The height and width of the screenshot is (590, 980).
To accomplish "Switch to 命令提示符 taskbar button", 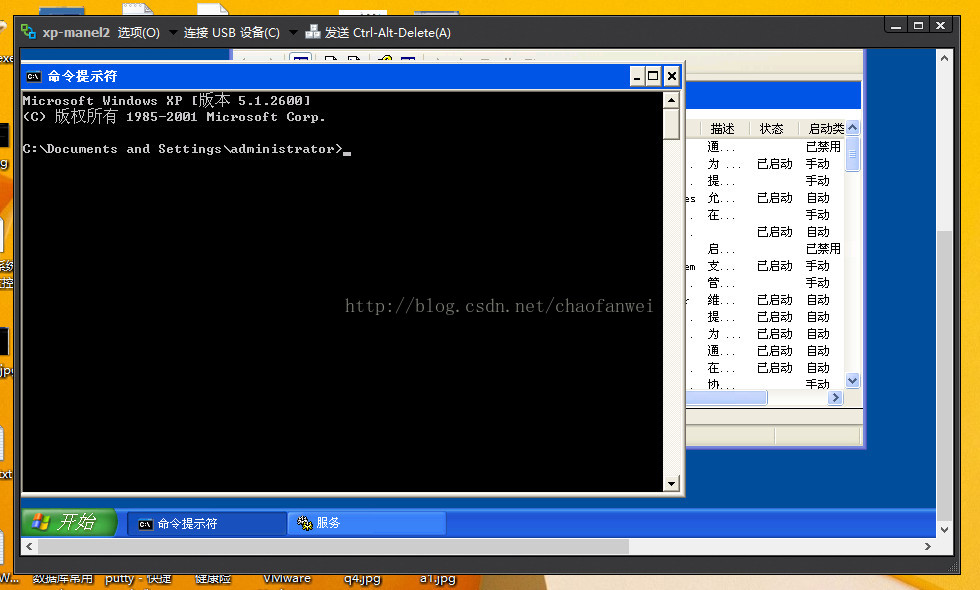I will pos(206,524).
